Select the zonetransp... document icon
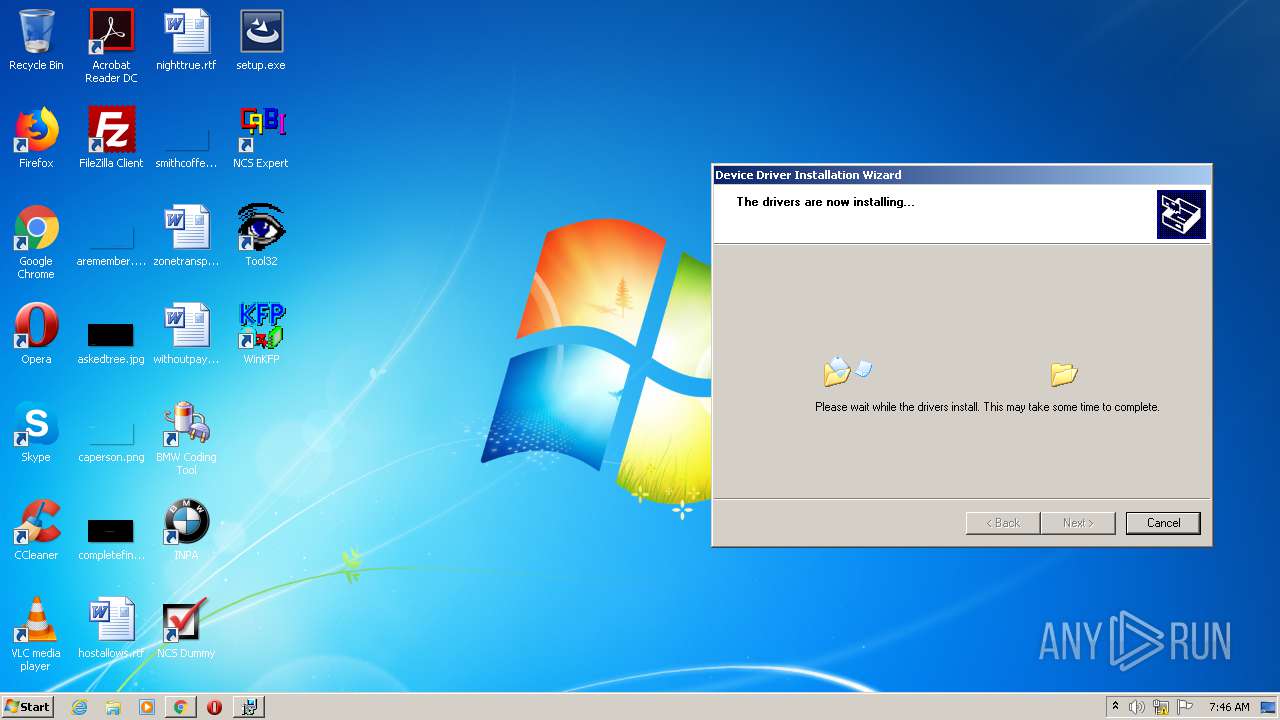The image size is (1280, 720). click(x=186, y=236)
